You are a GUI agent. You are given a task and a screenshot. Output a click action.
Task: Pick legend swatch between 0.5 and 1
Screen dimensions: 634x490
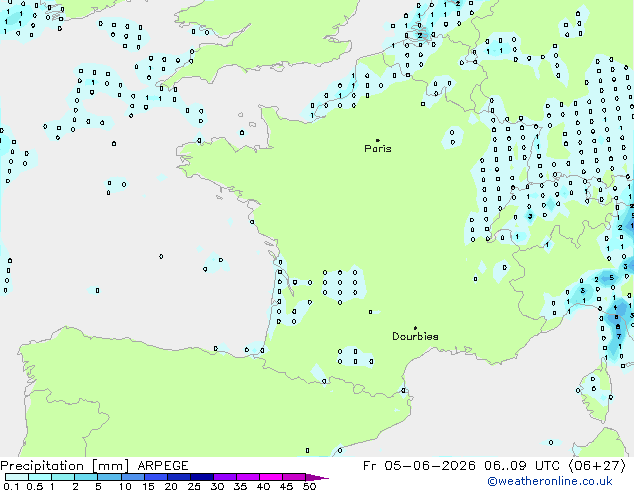pos(40,477)
